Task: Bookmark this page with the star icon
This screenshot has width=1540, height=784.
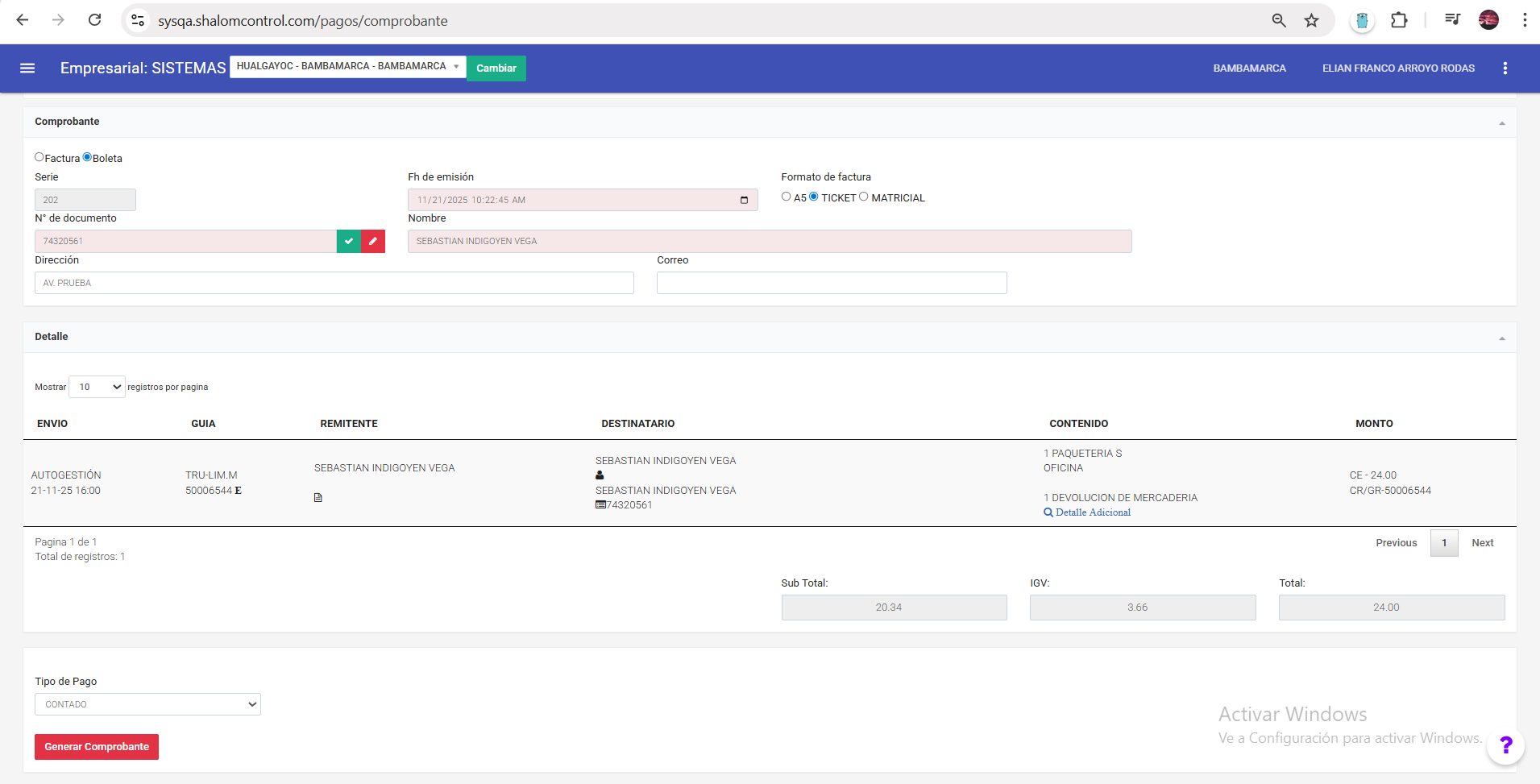Action: pos(1311,21)
